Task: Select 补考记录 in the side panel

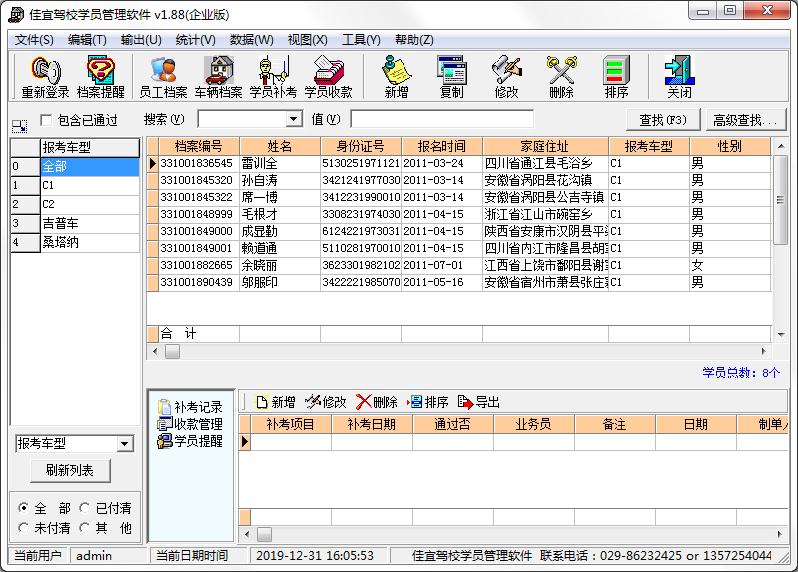Action: [190, 407]
